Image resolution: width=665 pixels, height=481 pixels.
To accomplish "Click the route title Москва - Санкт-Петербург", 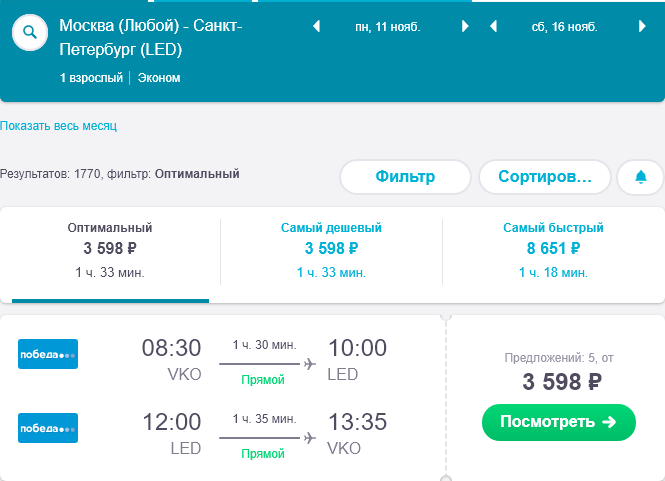I will (151, 38).
